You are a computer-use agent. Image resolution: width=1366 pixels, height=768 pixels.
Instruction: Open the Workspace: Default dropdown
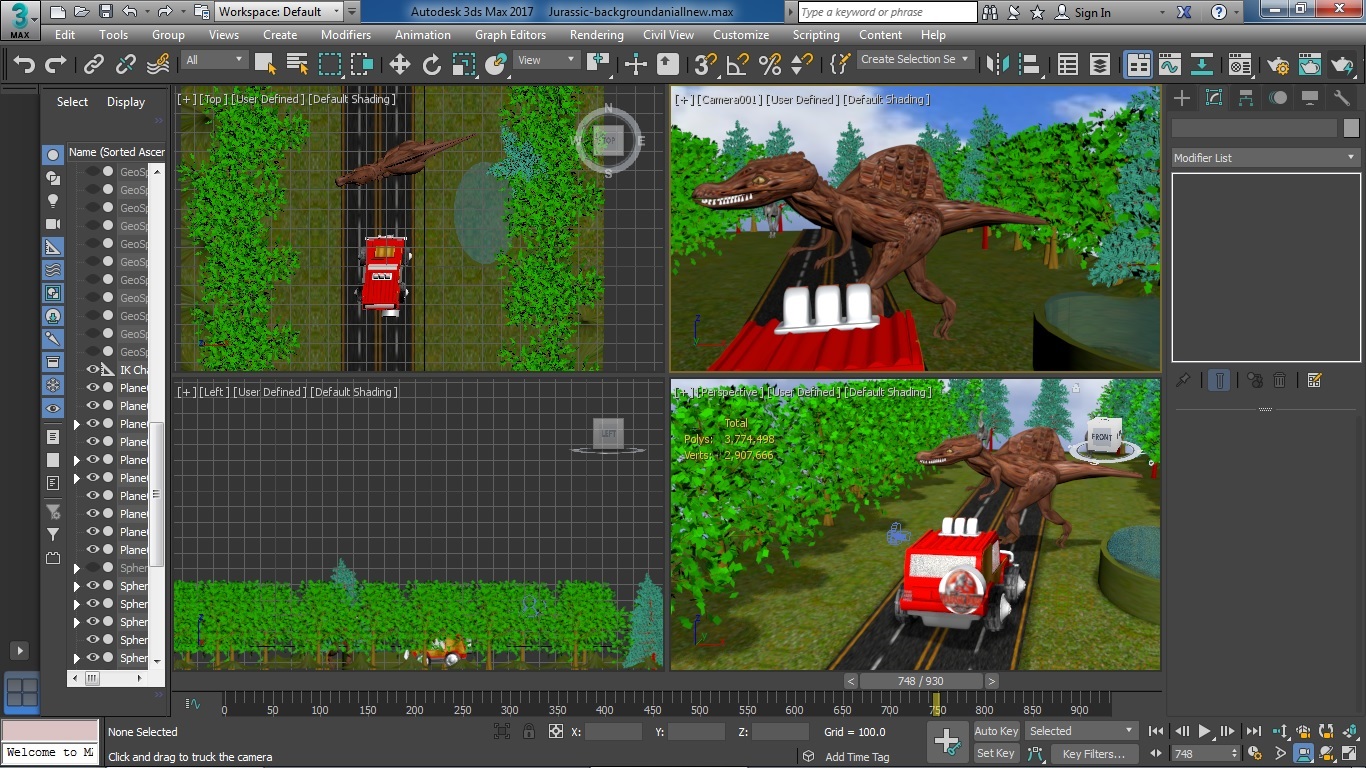(279, 12)
